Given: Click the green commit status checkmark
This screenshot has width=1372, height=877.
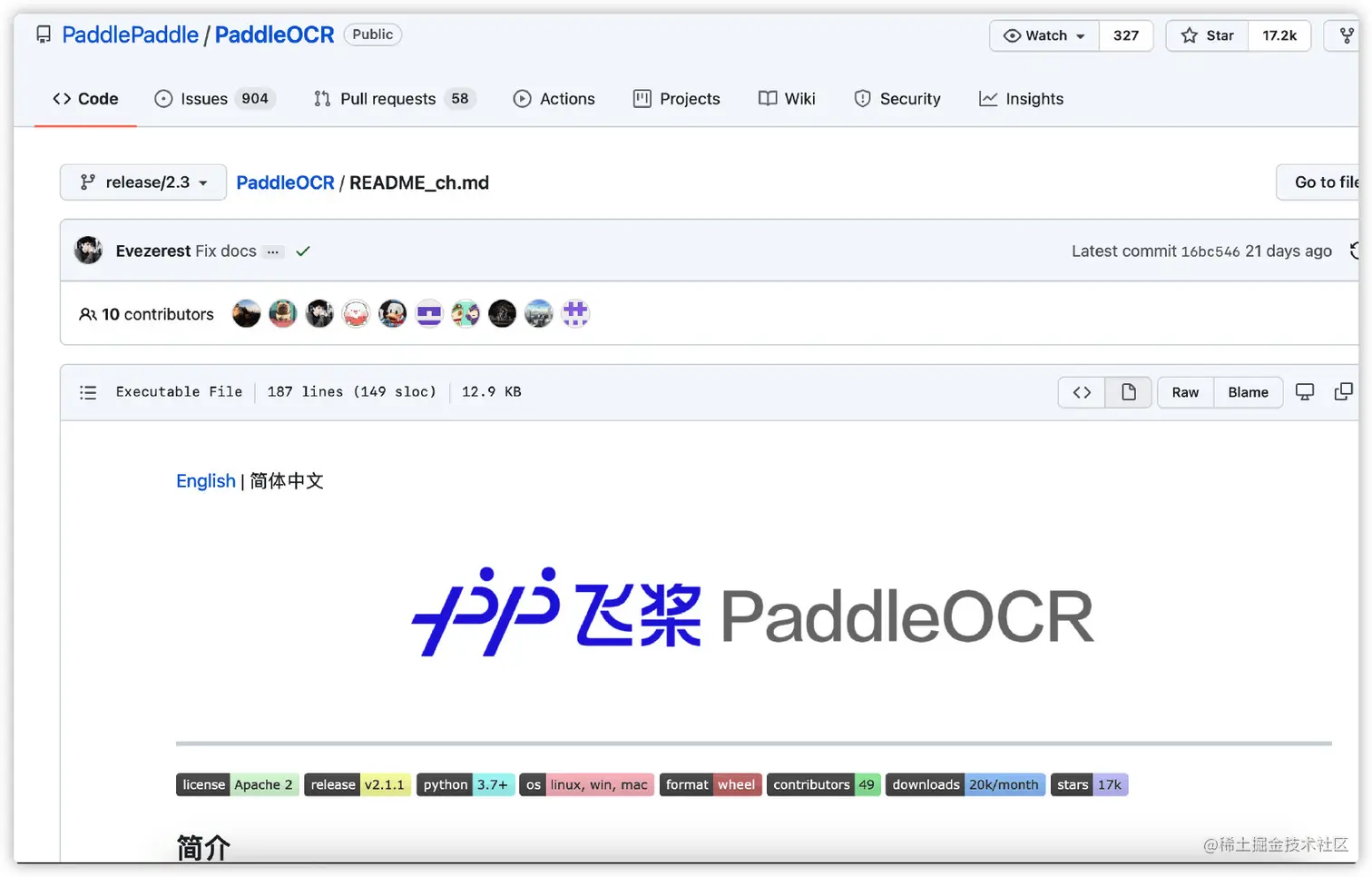Looking at the screenshot, I should tap(303, 251).
